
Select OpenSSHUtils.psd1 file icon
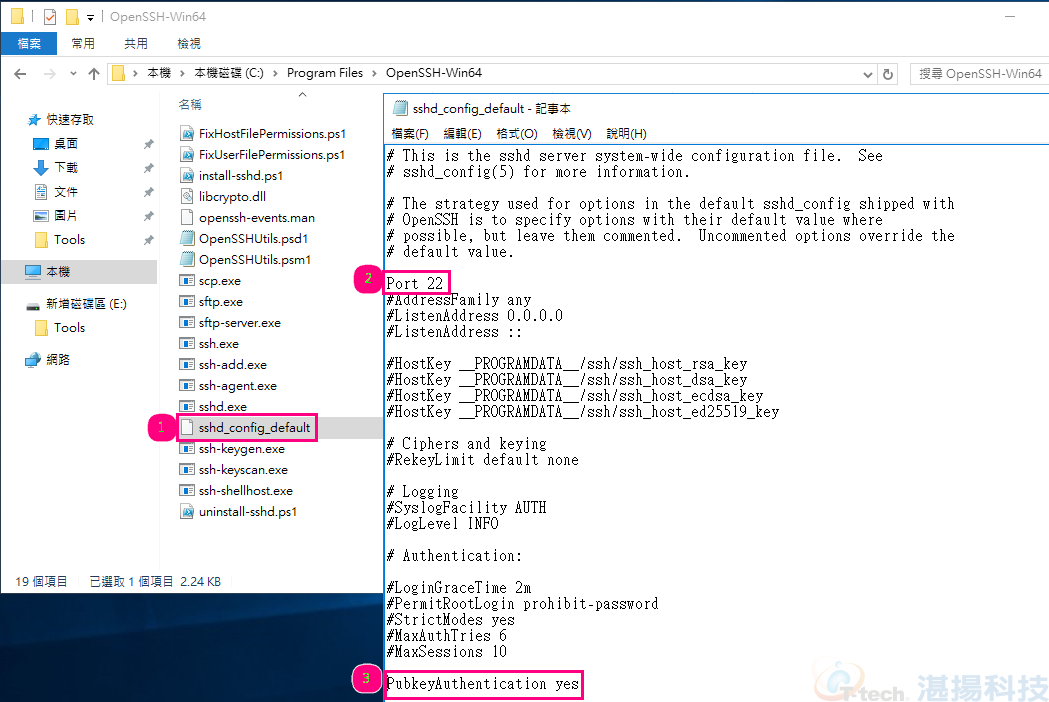coord(187,239)
